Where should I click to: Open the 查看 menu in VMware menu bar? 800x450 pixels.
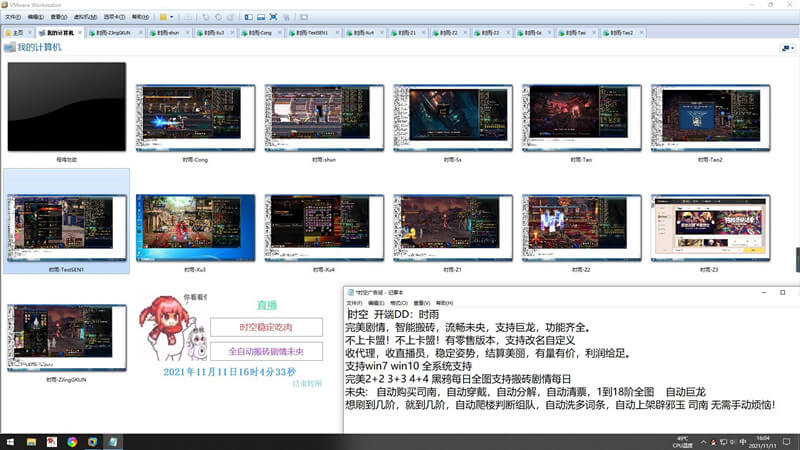point(59,17)
